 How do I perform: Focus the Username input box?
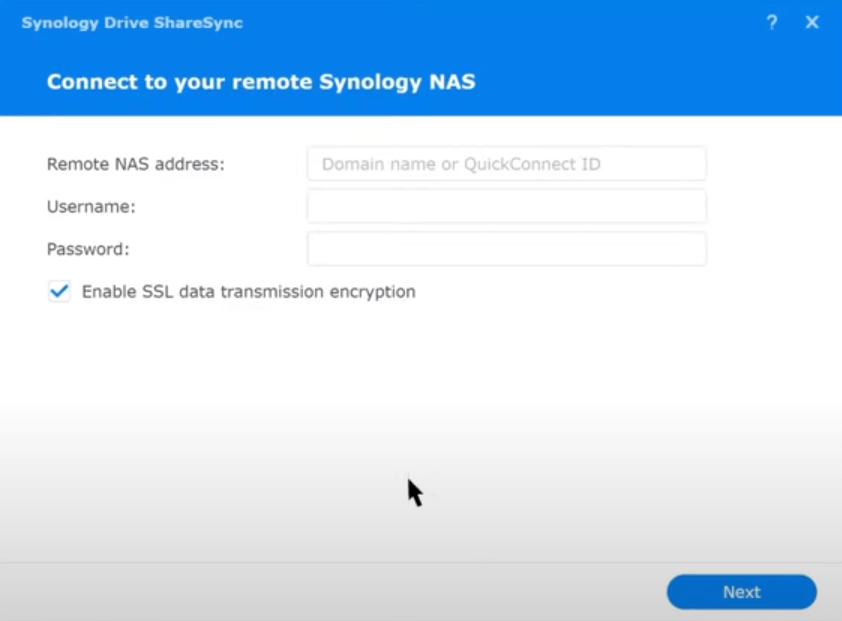pos(506,207)
